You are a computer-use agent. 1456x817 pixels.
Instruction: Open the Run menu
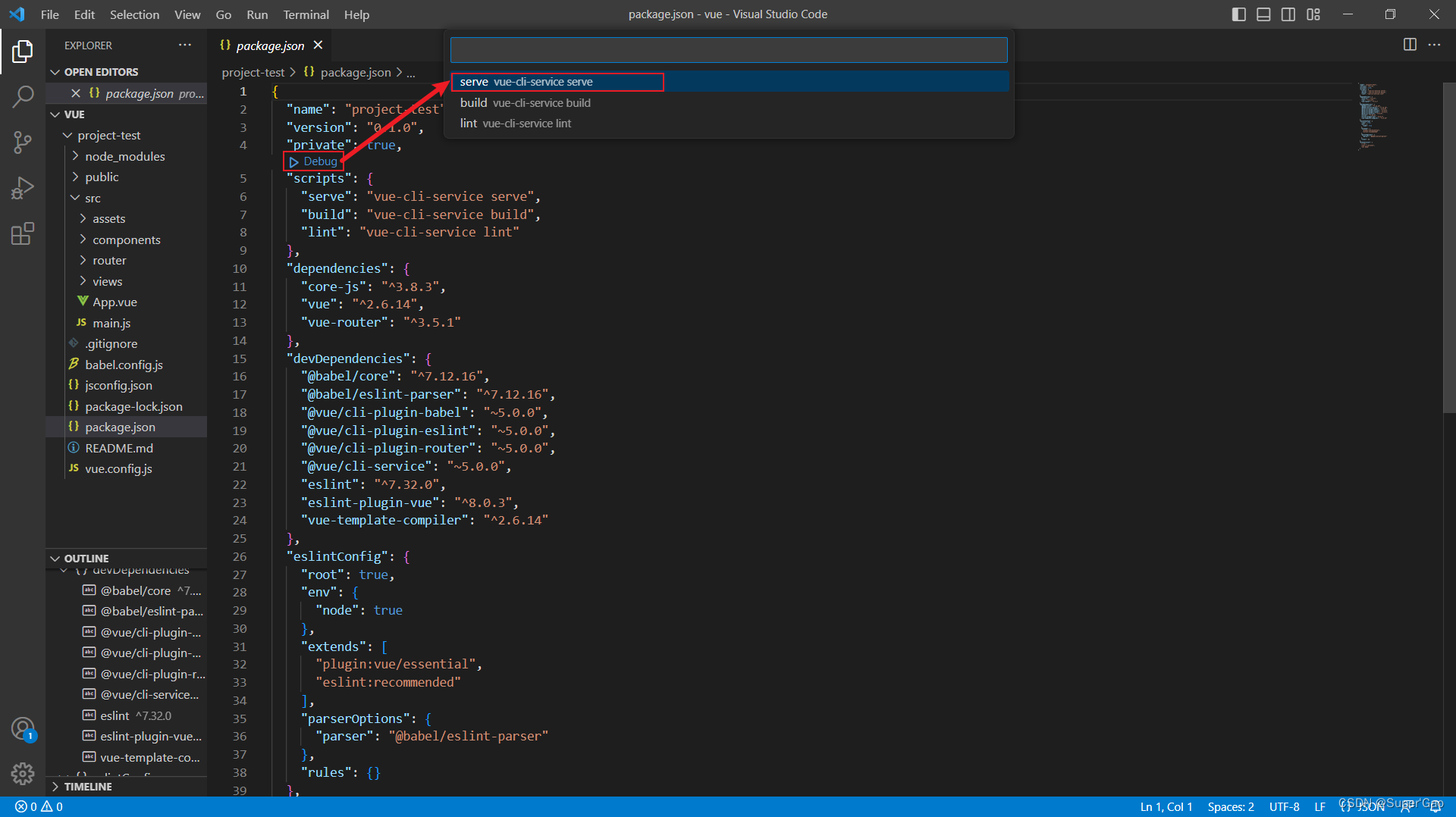coord(257,14)
